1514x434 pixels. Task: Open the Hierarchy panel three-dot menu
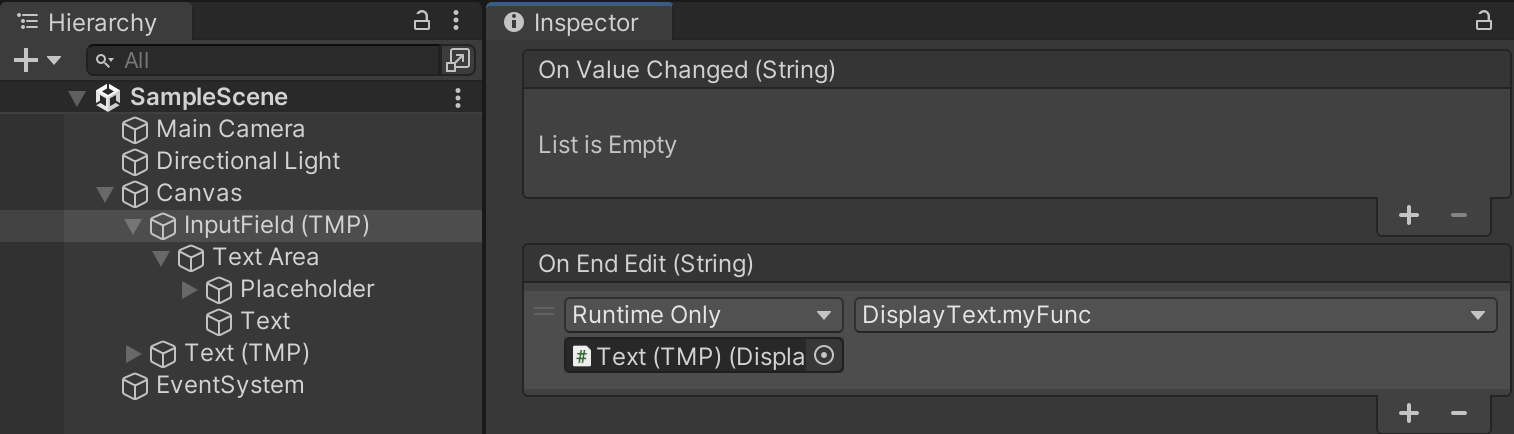point(456,21)
